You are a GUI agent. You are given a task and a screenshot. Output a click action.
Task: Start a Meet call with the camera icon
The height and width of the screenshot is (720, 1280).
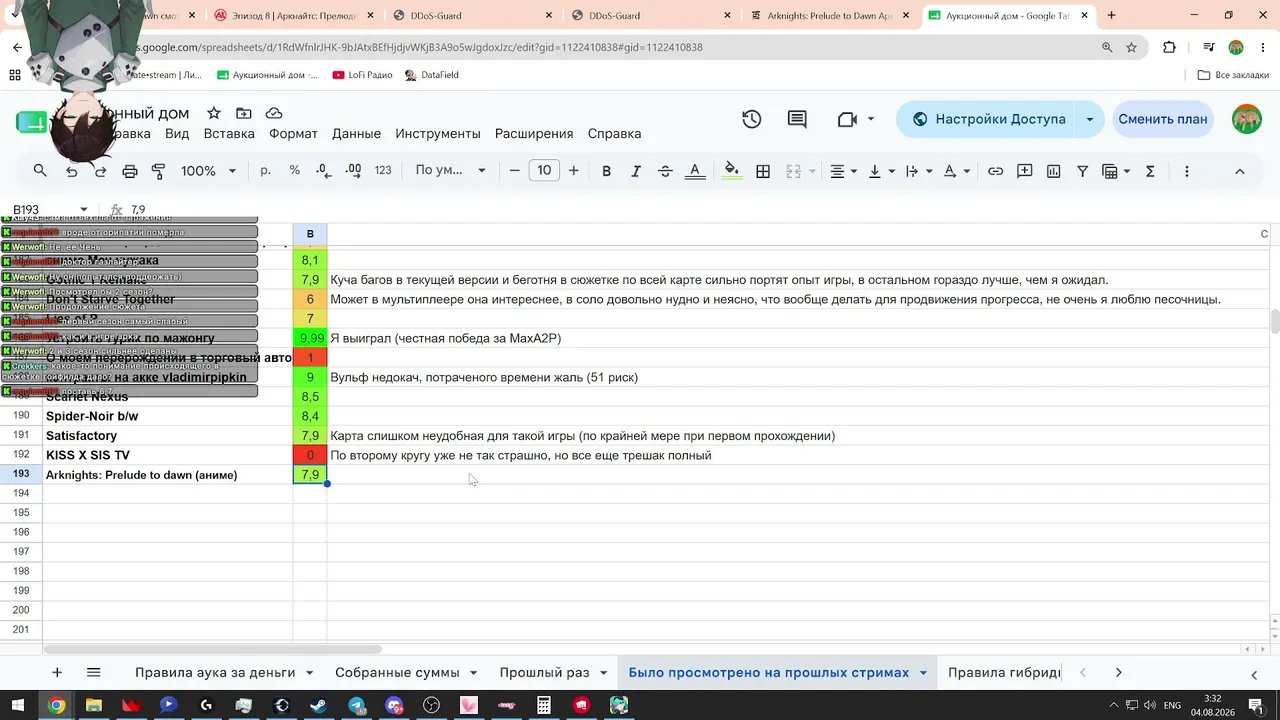click(x=847, y=119)
